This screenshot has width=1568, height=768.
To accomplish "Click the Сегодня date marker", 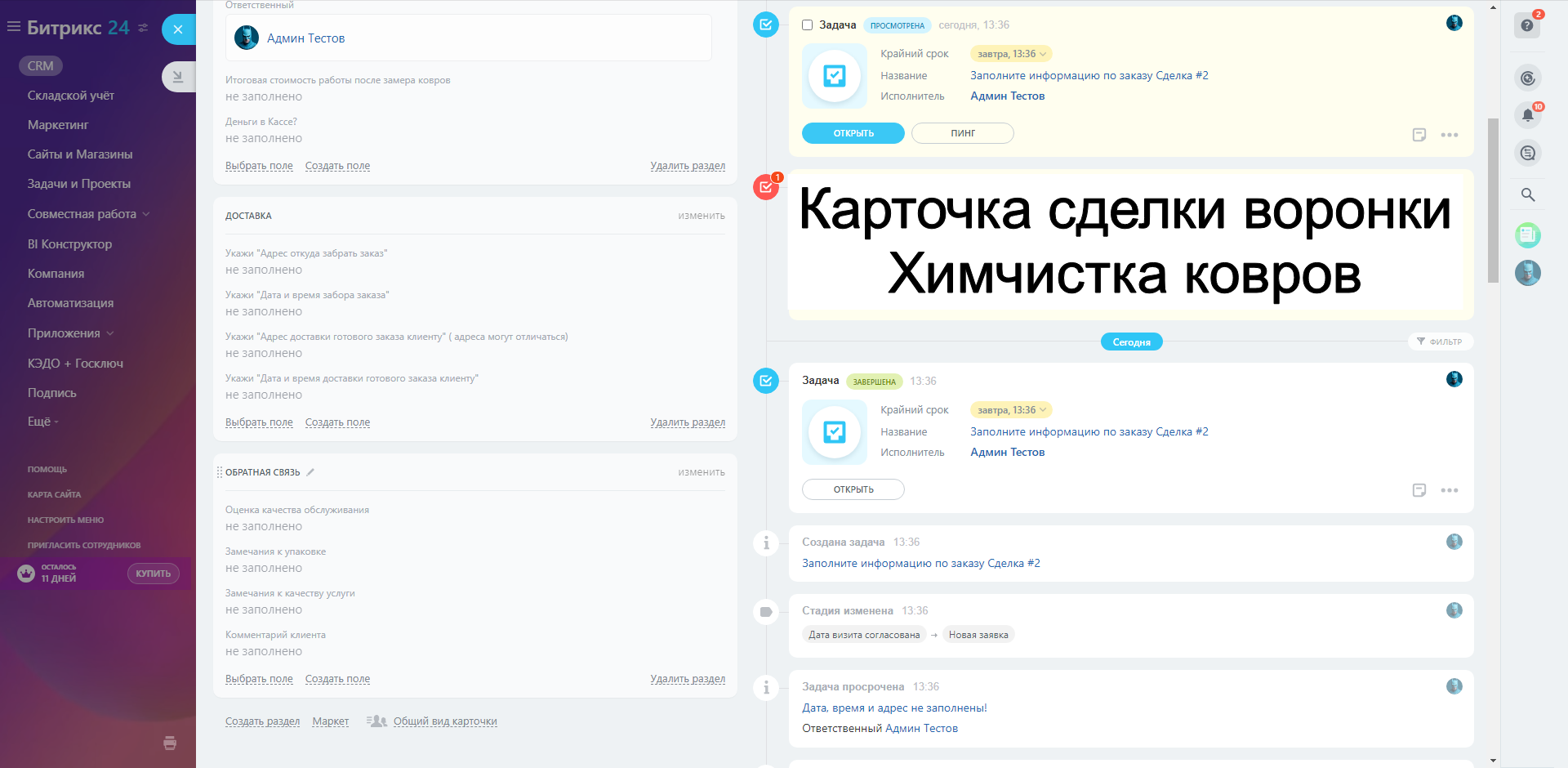I will coord(1132,342).
